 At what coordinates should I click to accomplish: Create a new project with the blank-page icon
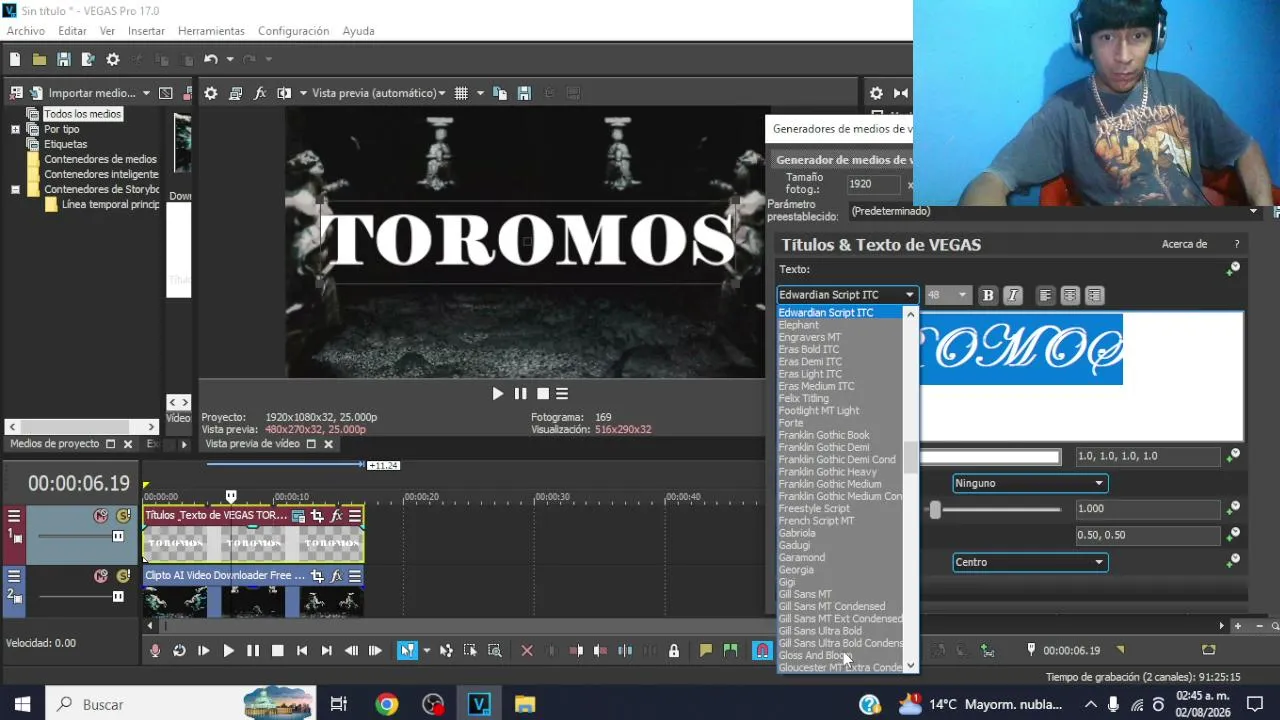pyautogui.click(x=15, y=60)
